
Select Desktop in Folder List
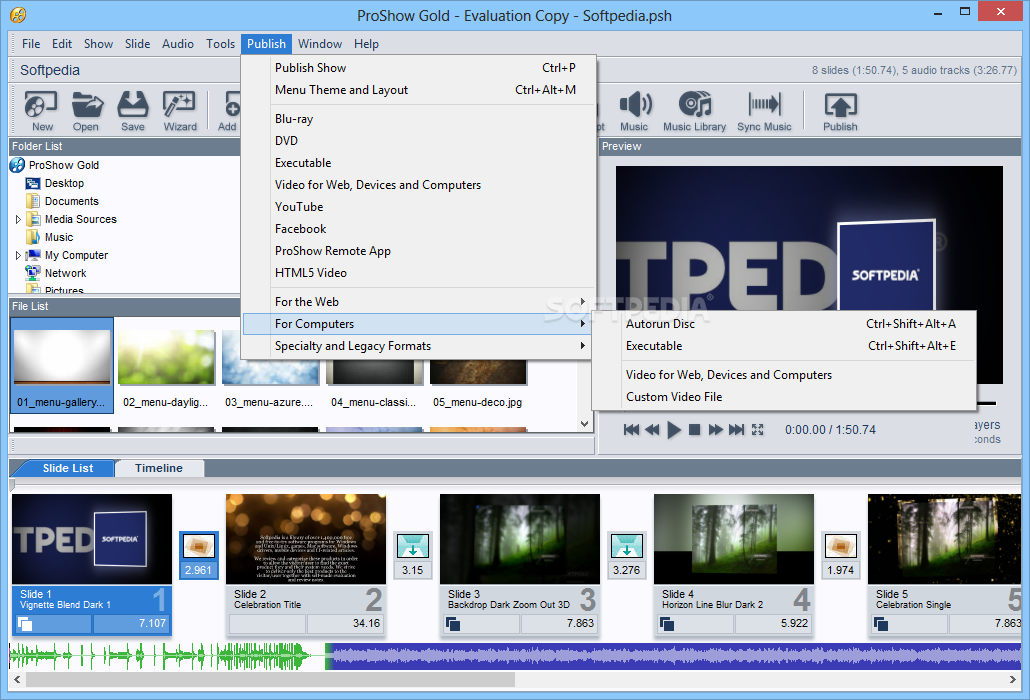point(64,183)
